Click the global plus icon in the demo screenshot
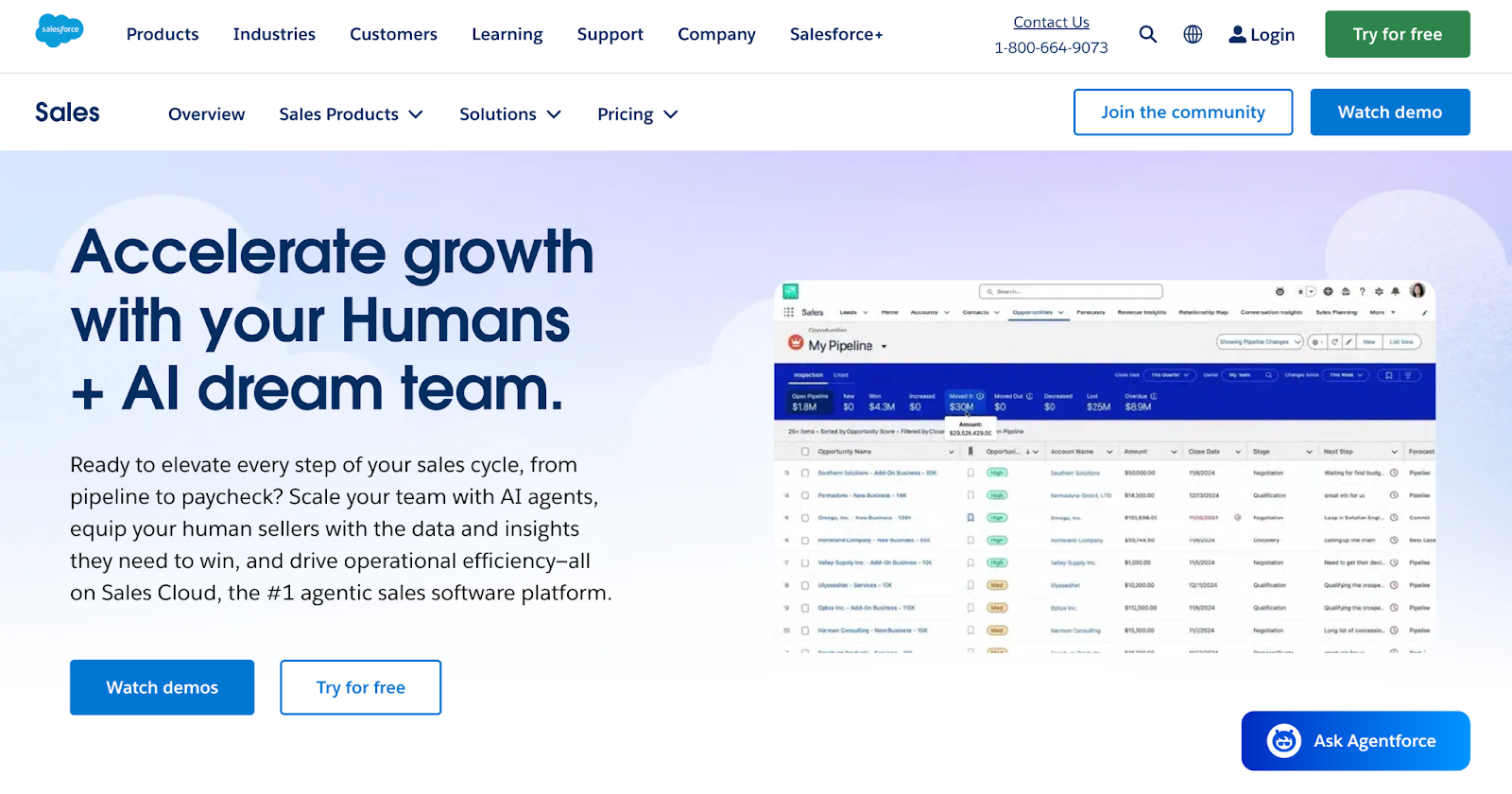Screen dimensions: 1512x794 1328,291
